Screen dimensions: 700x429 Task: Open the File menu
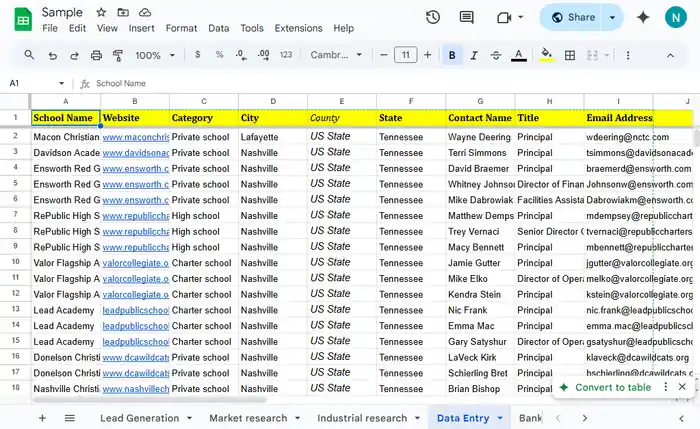50,28
